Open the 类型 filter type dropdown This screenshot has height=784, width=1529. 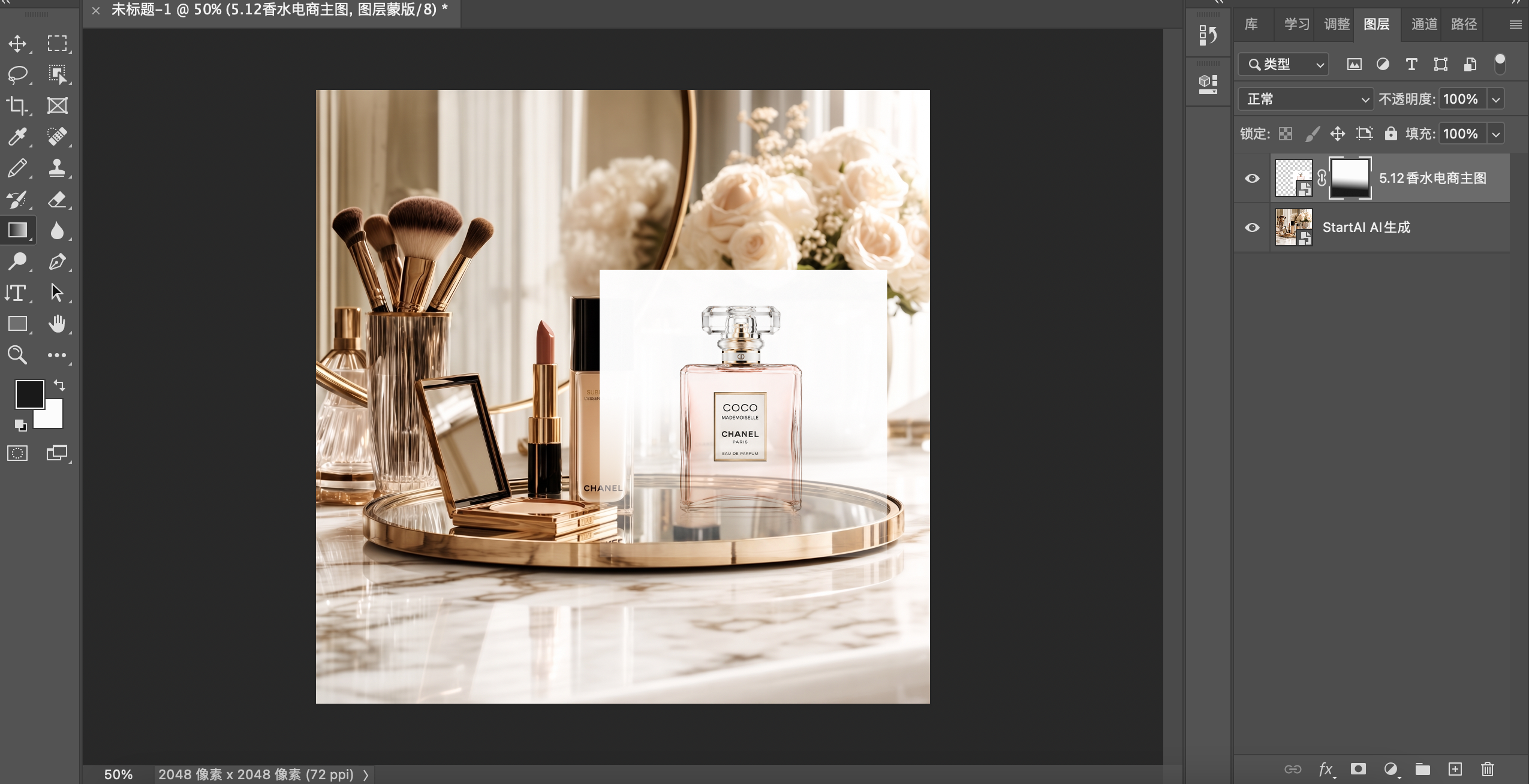pos(1284,64)
